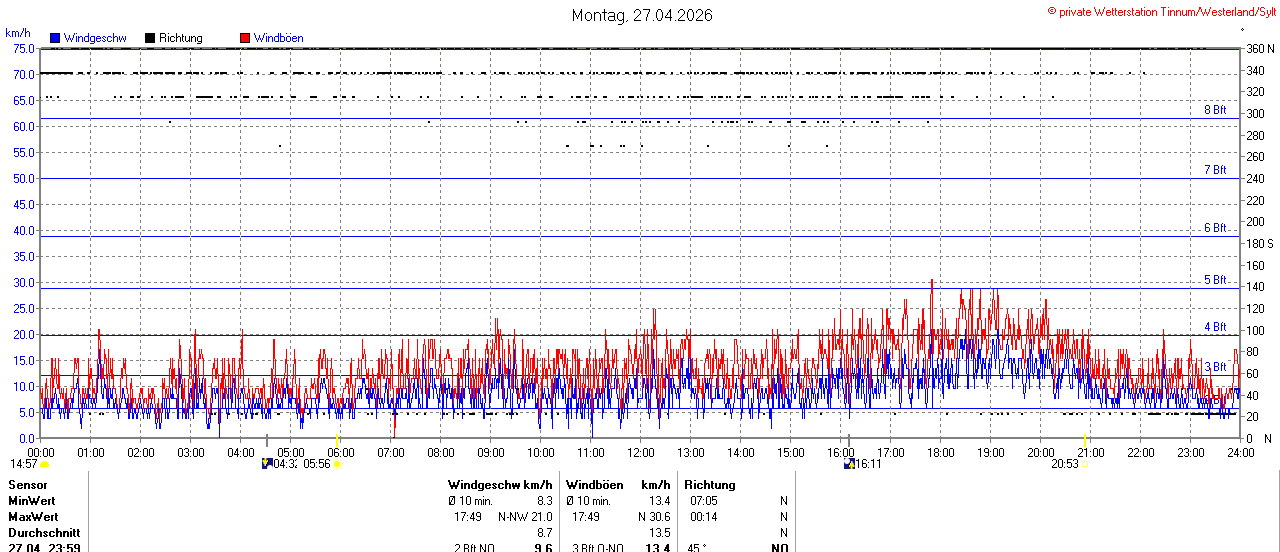Click the 07:05 direction time value
Viewport: 1280px width, 552px height.
[702, 501]
